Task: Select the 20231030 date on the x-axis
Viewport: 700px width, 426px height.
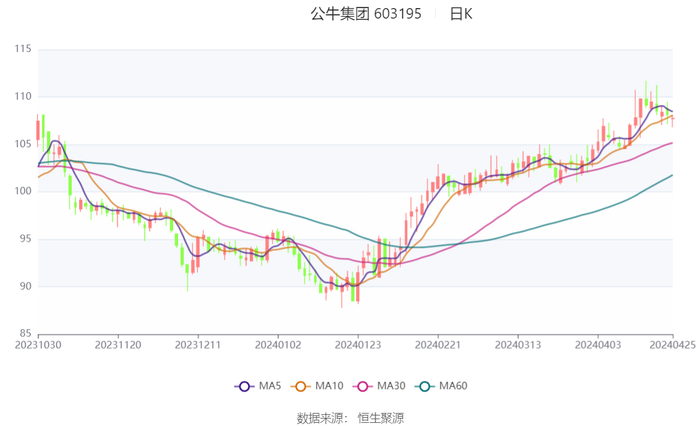Action: tap(38, 343)
